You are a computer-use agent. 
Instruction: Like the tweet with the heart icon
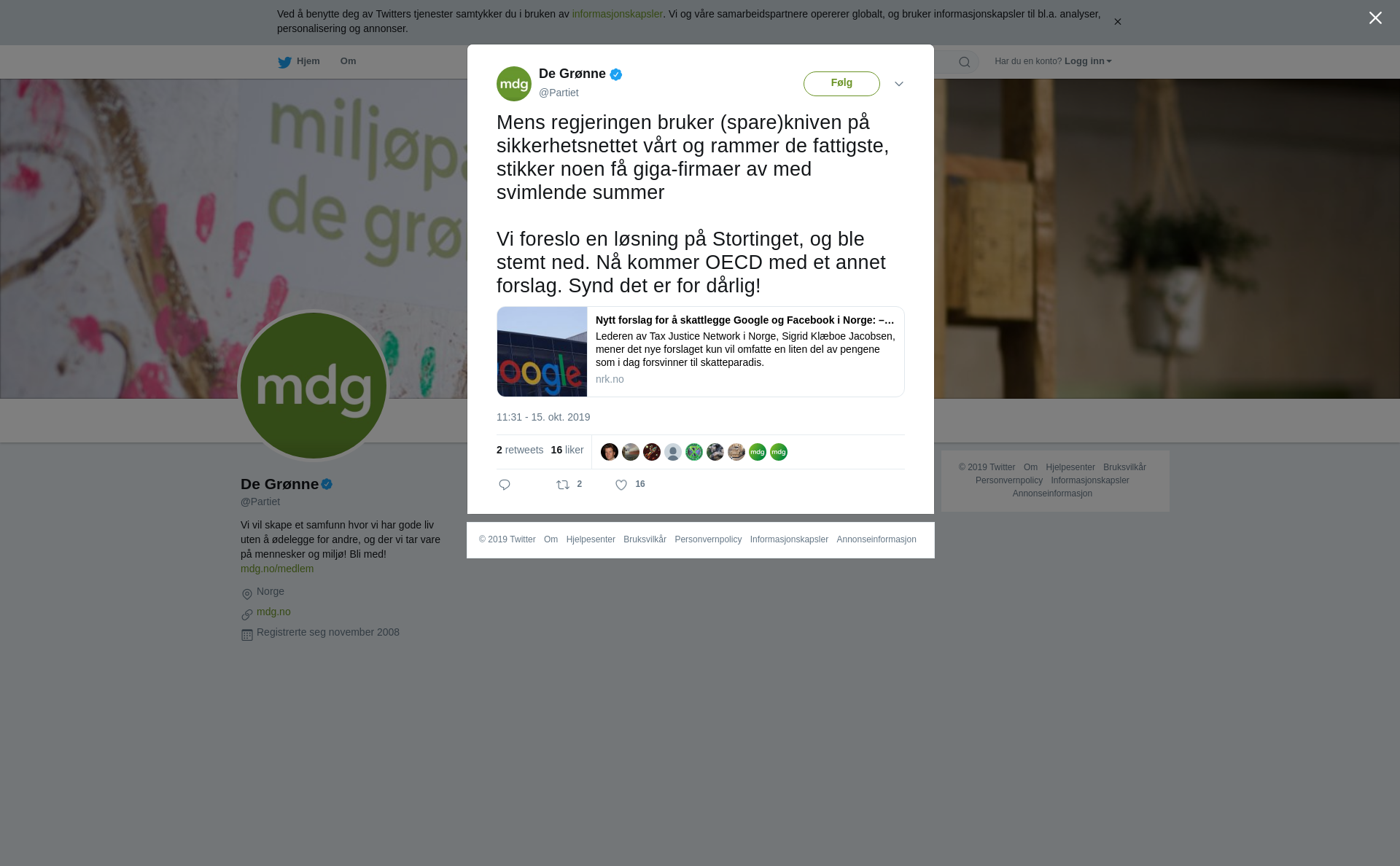pyautogui.click(x=621, y=485)
